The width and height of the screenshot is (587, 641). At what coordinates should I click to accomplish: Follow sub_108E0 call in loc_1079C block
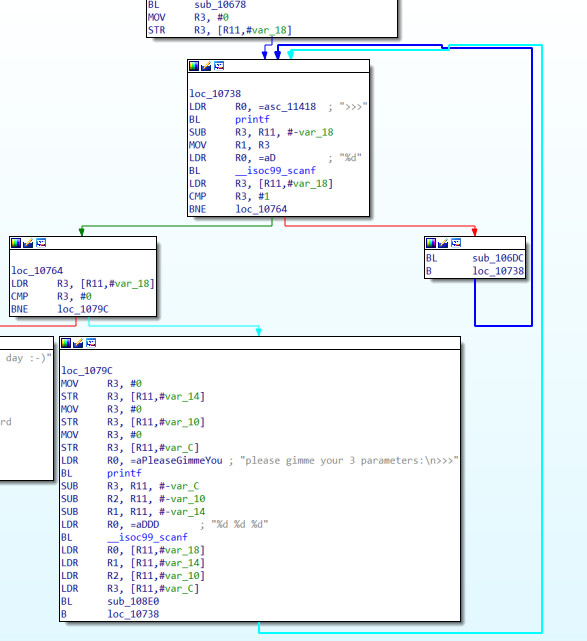pos(133,601)
